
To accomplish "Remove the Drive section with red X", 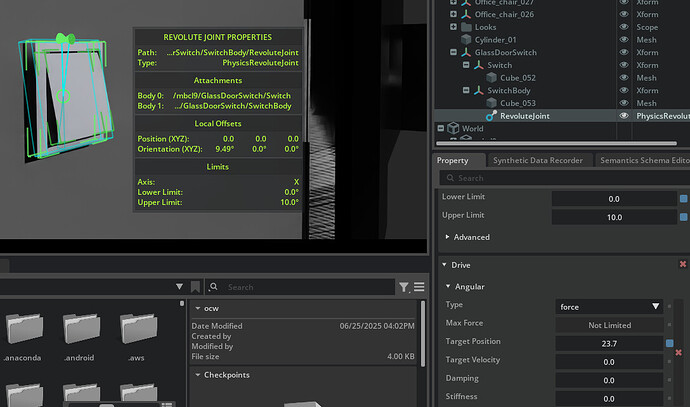I will pyautogui.click(x=683, y=264).
